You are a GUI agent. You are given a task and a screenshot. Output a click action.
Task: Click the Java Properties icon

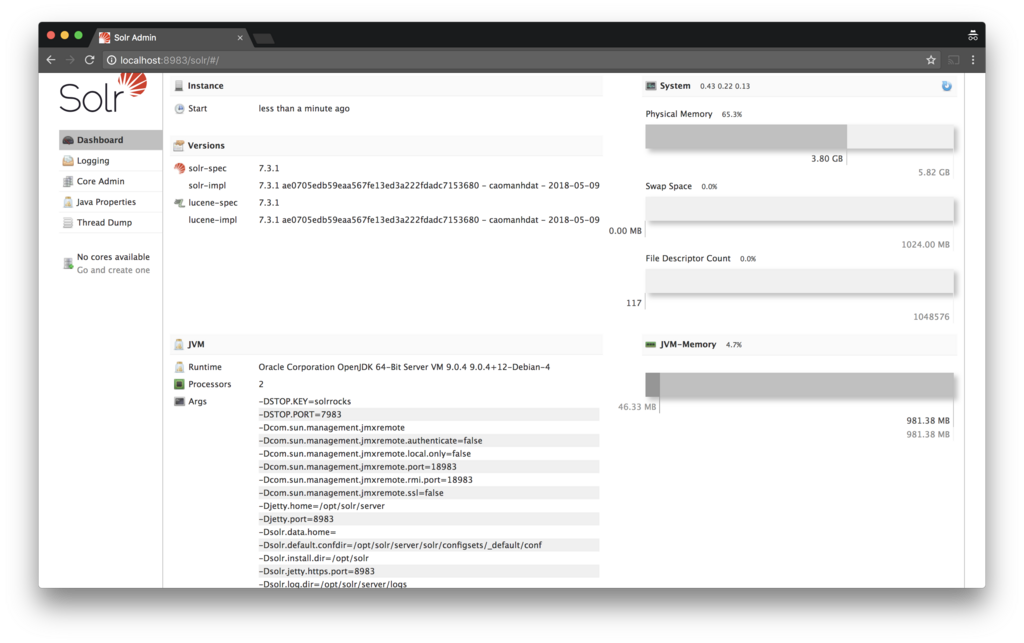68,202
